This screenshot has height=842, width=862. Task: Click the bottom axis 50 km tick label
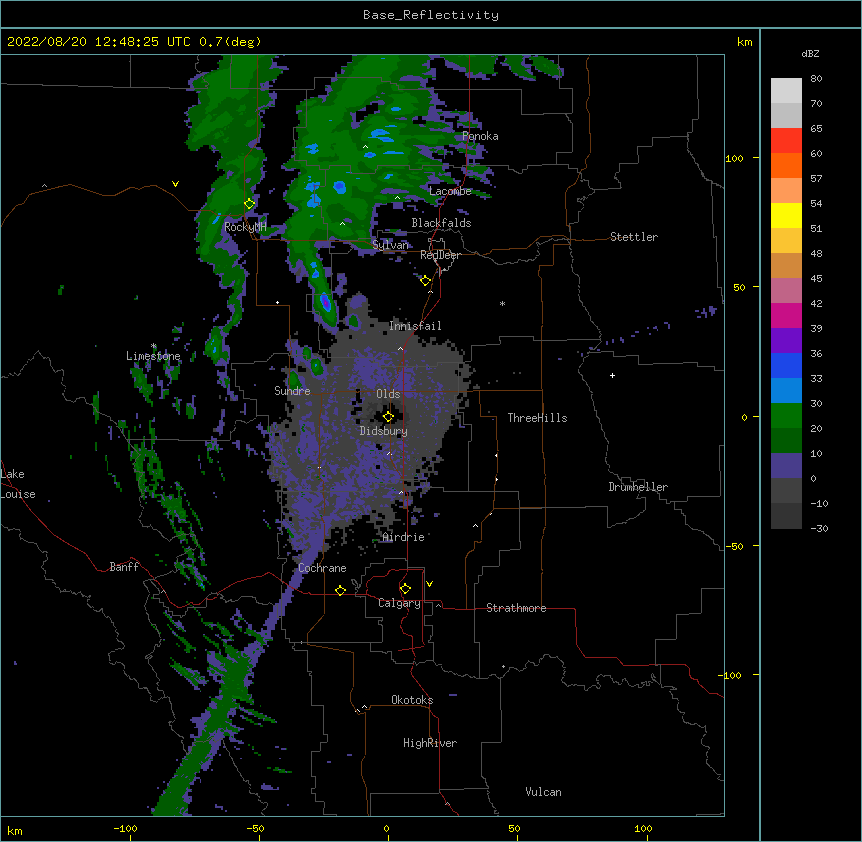point(514,828)
